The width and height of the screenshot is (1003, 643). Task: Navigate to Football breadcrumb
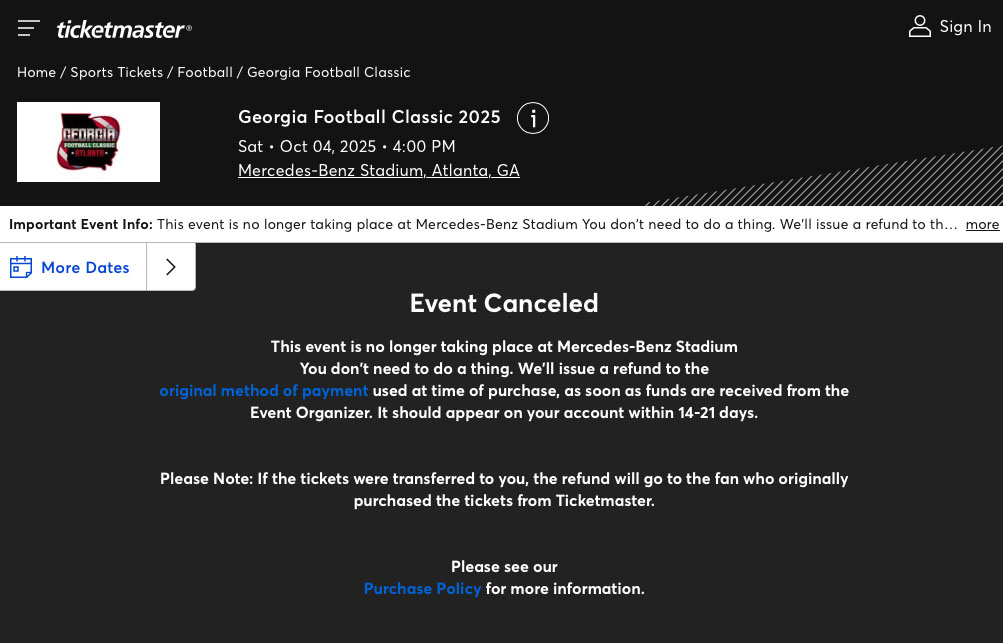205,72
